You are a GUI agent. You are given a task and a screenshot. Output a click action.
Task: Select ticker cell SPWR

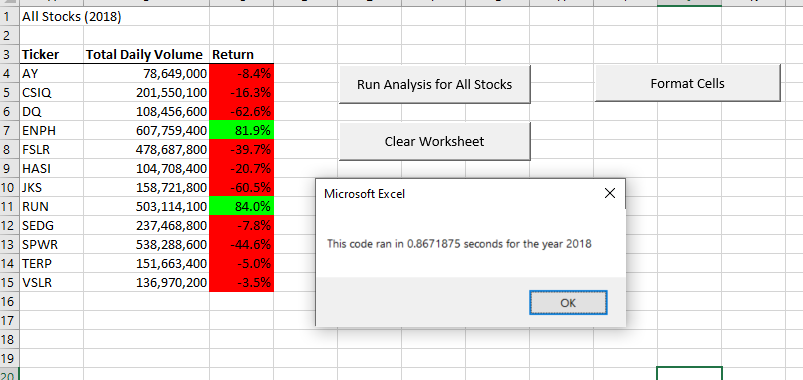click(51, 244)
